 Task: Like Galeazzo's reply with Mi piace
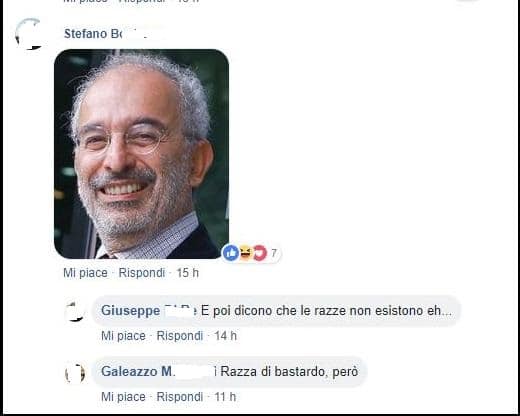[123, 397]
